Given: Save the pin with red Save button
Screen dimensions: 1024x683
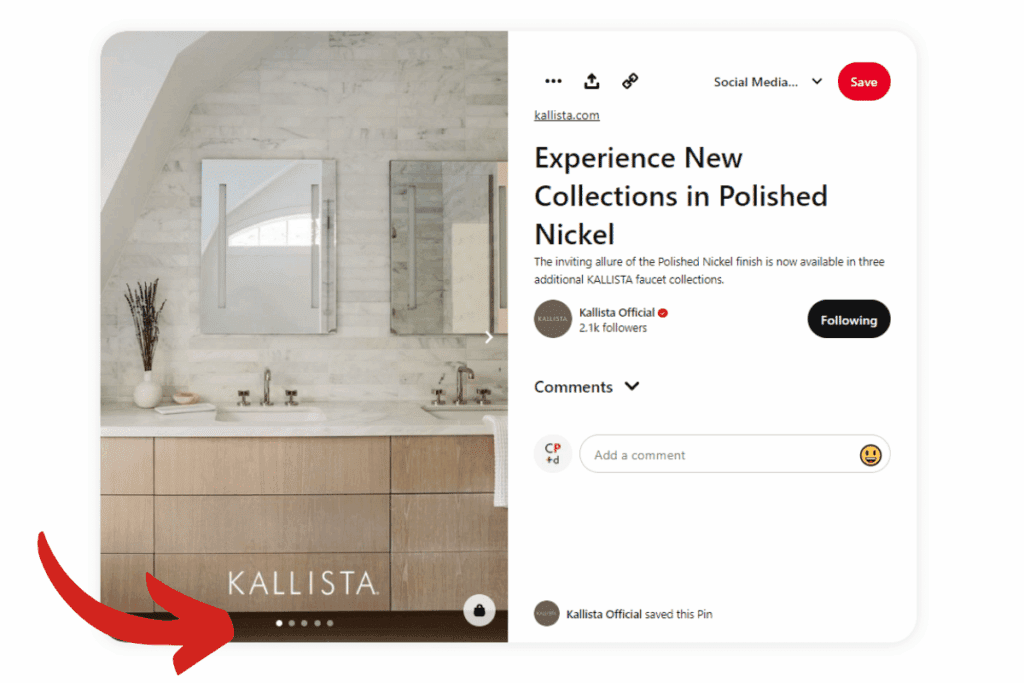Looking at the screenshot, I should click(x=863, y=82).
